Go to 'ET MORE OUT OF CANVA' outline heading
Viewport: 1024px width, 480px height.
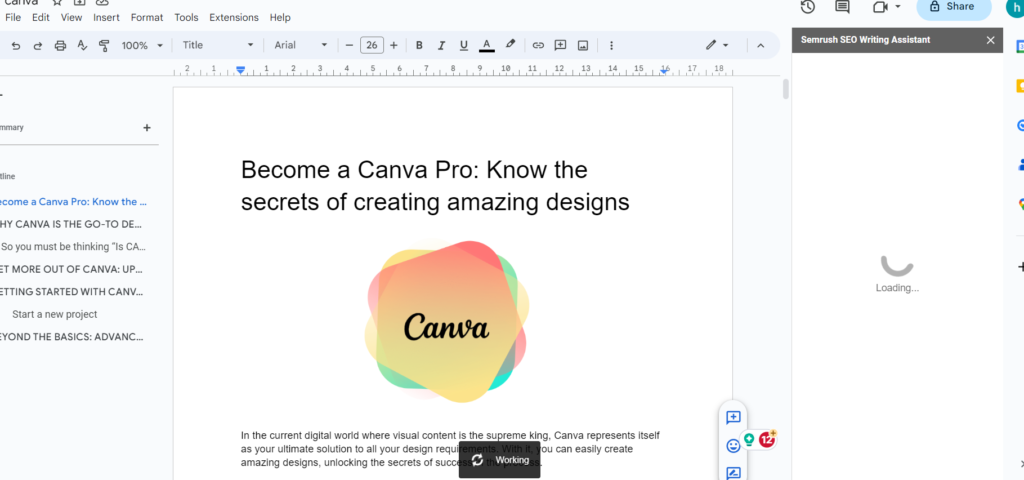[x=71, y=269]
